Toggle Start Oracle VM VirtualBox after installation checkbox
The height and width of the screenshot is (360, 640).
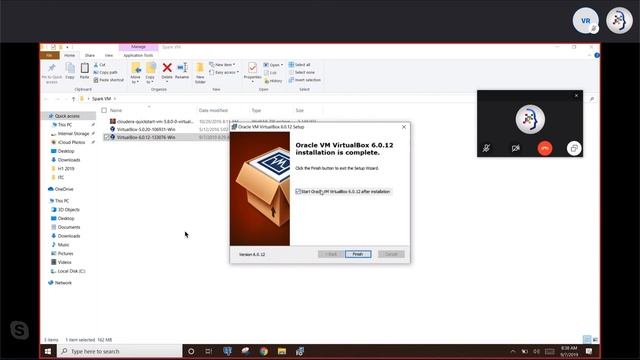pos(298,191)
